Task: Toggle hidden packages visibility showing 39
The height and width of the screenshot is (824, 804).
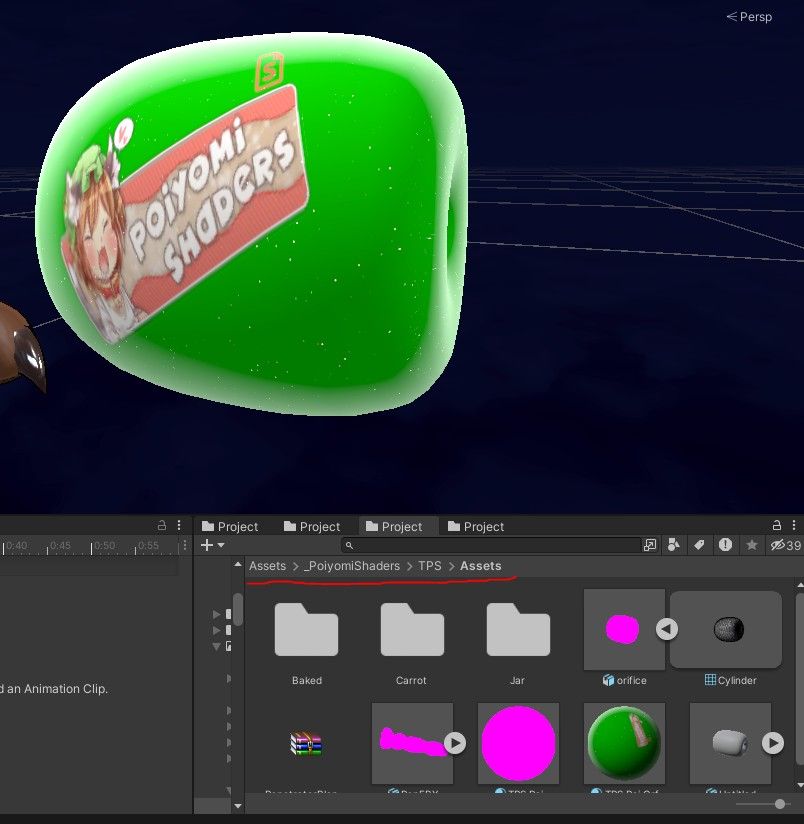Action: pyautogui.click(x=786, y=545)
